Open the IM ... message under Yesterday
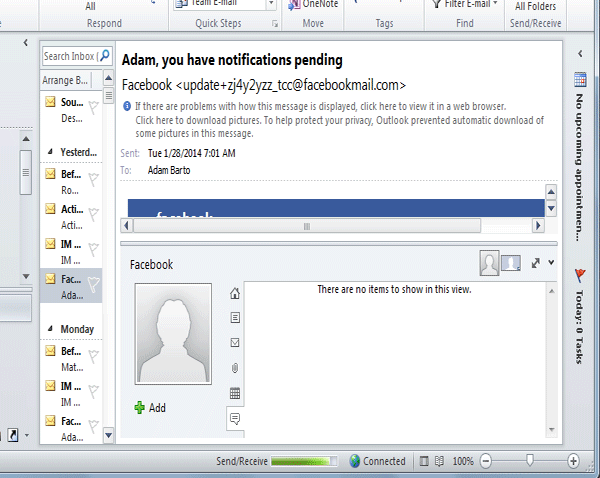Screen dimensions: 600x478 point(71,252)
